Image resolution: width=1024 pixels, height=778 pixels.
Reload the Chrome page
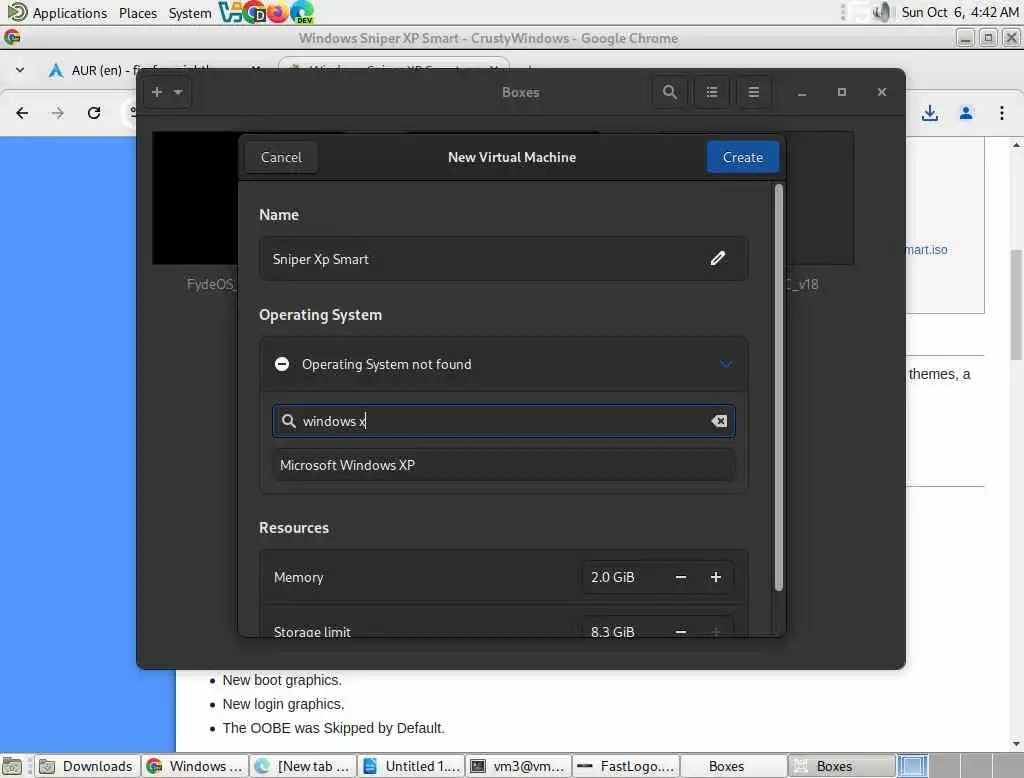tap(94, 113)
